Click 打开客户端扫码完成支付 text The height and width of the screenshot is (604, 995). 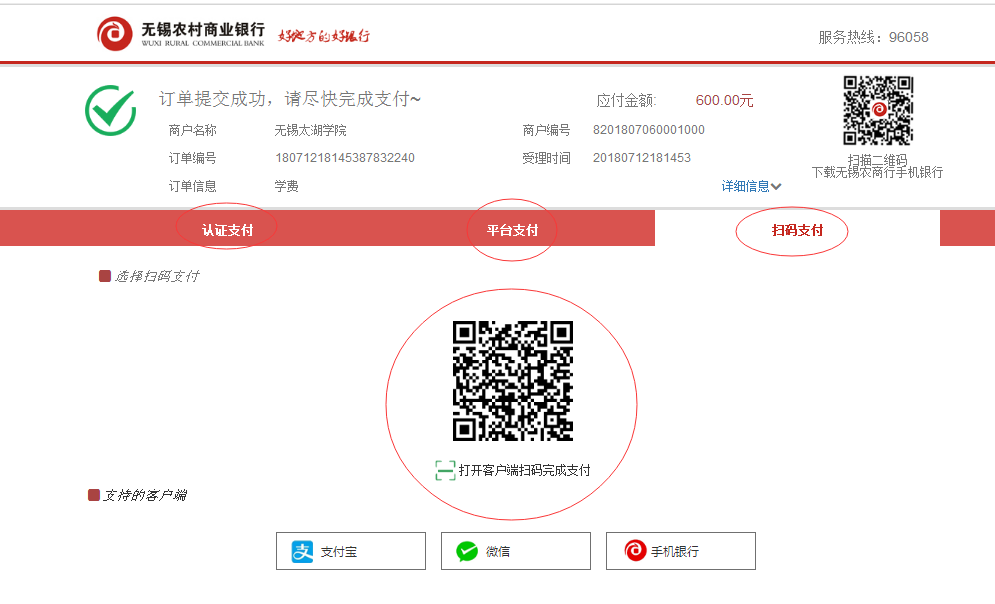(525, 470)
